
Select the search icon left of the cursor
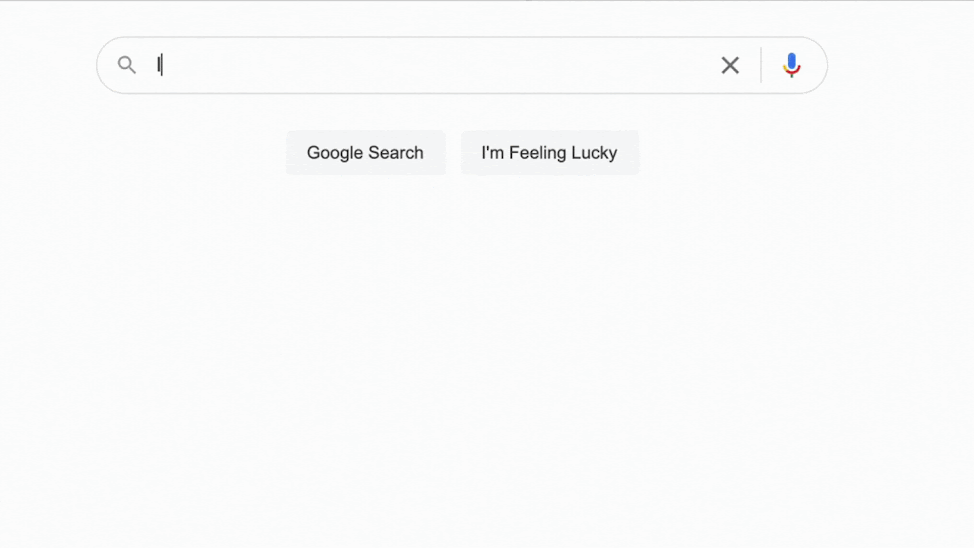[x=127, y=66]
